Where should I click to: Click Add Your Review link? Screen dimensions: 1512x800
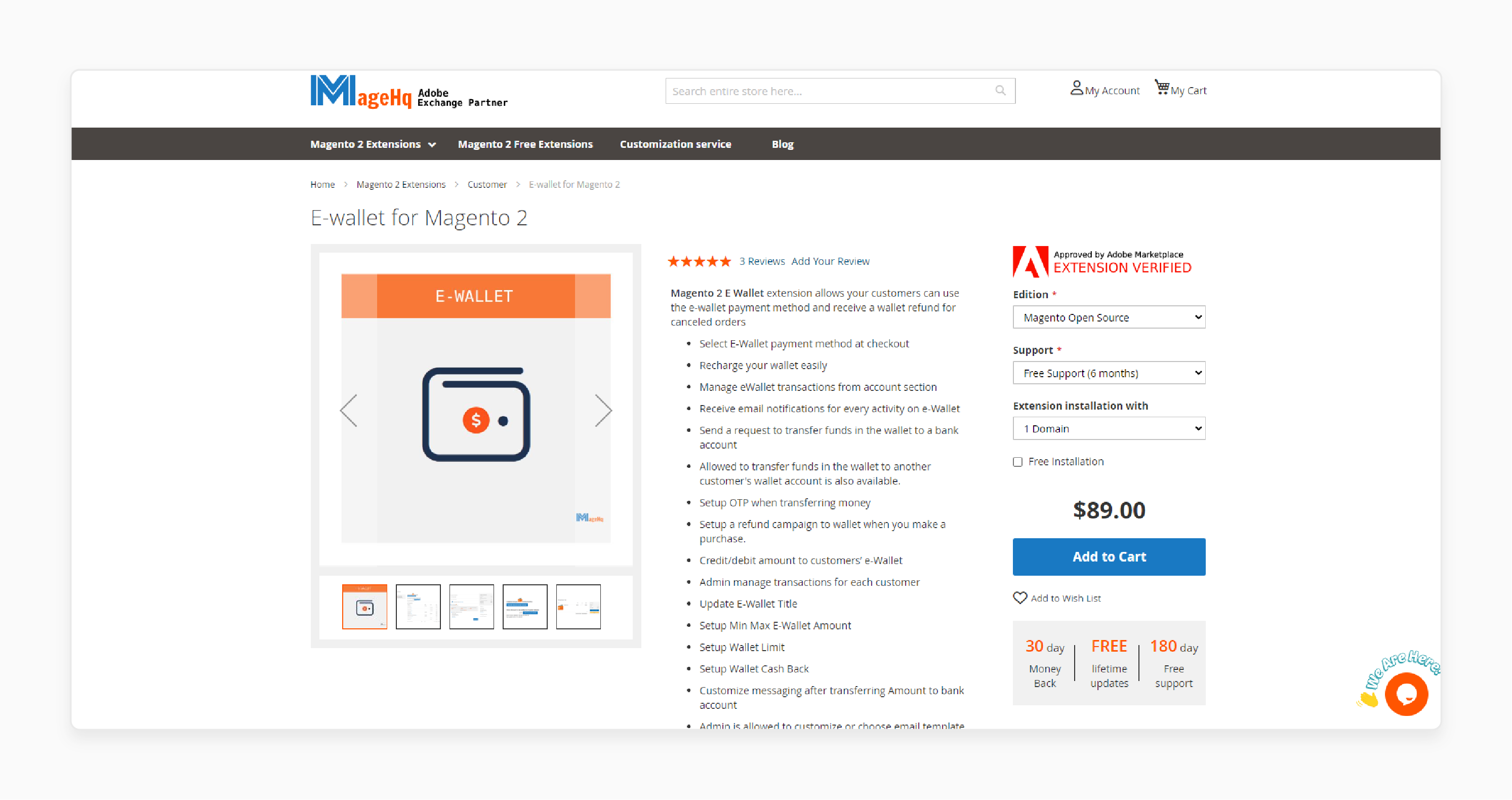[x=830, y=261]
